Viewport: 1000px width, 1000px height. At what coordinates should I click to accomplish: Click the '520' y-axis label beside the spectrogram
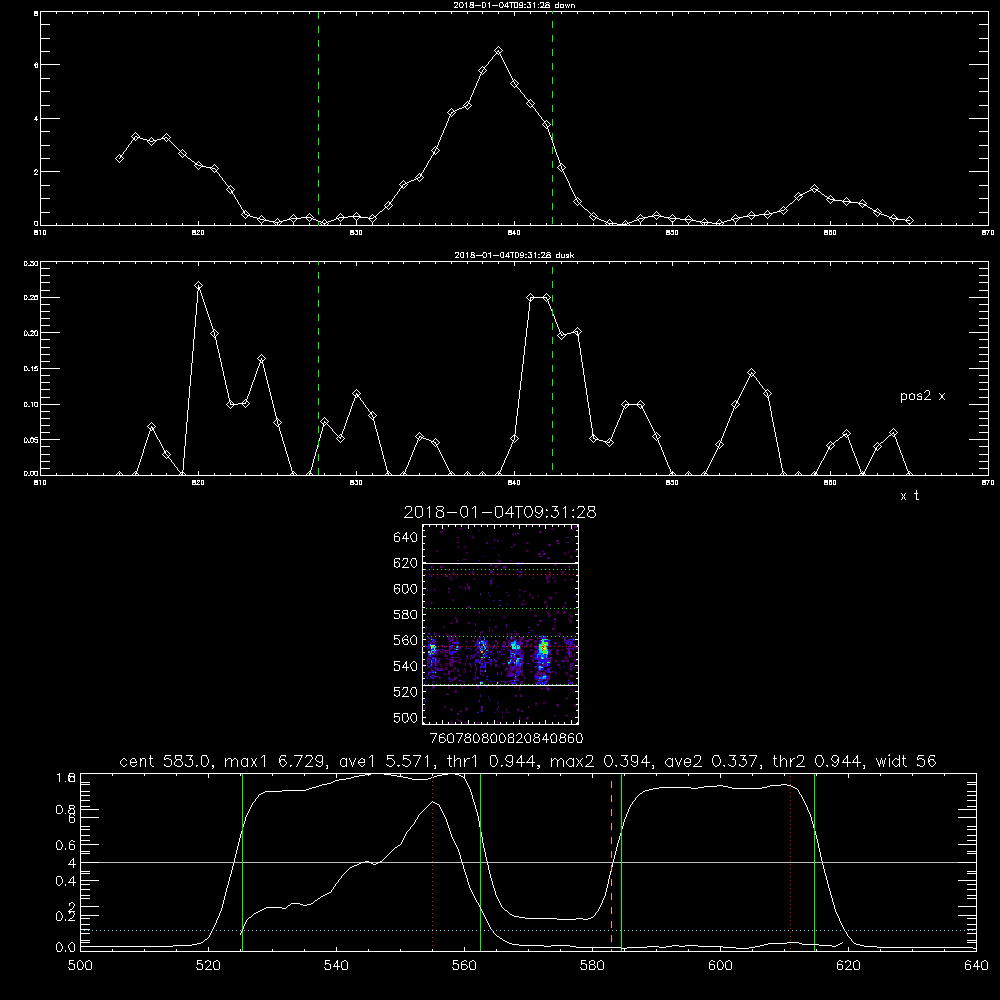(x=406, y=692)
